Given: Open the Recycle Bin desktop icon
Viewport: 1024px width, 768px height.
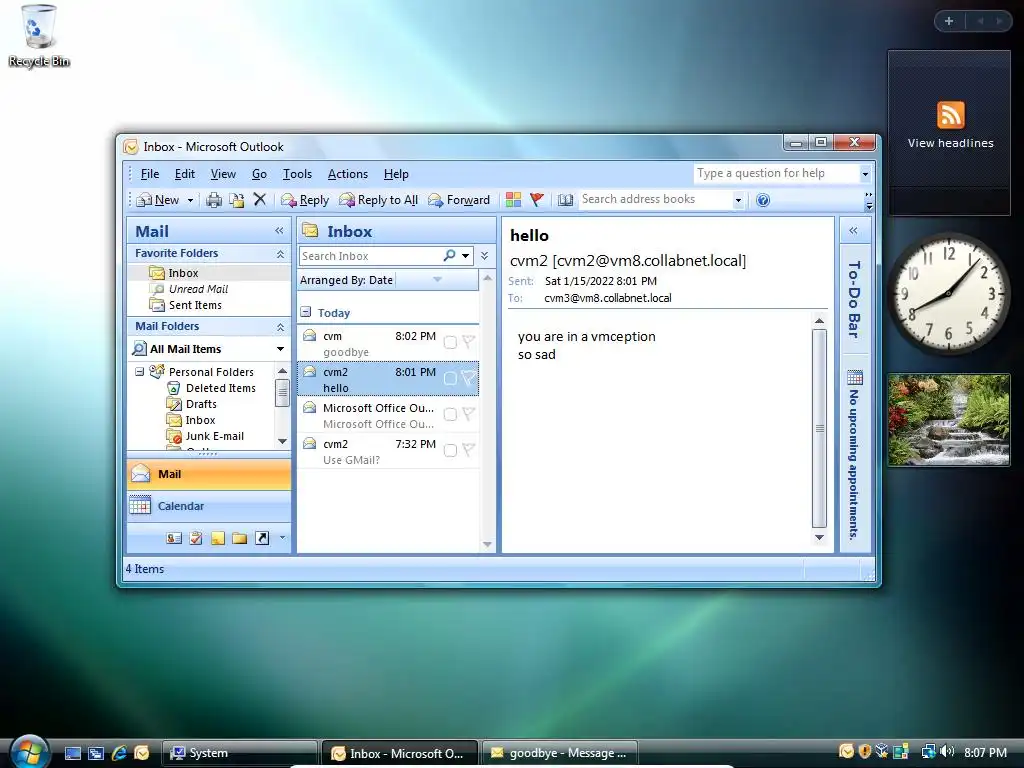Looking at the screenshot, I should pos(39,36).
